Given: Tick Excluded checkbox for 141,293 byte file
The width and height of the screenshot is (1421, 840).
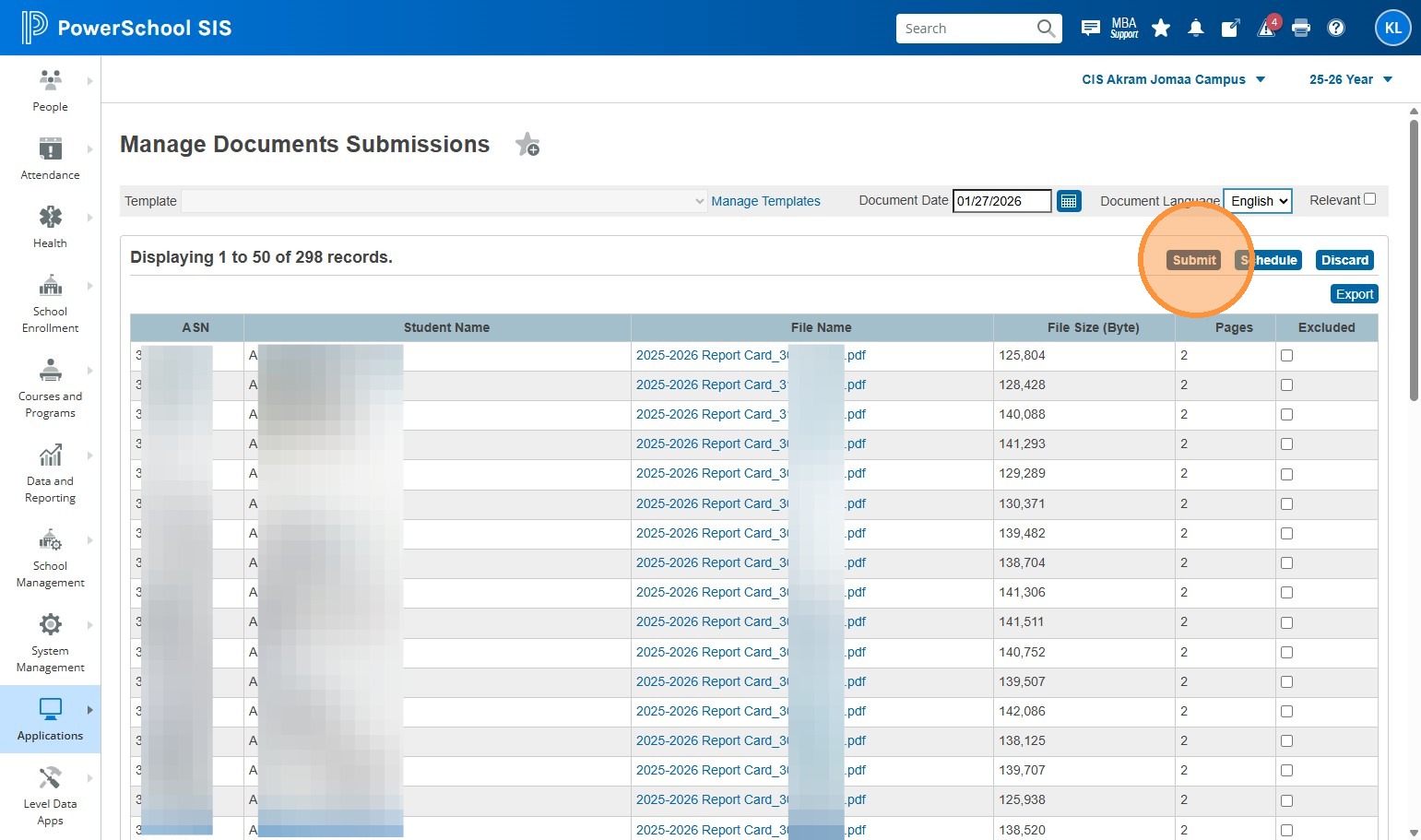Looking at the screenshot, I should tap(1286, 444).
